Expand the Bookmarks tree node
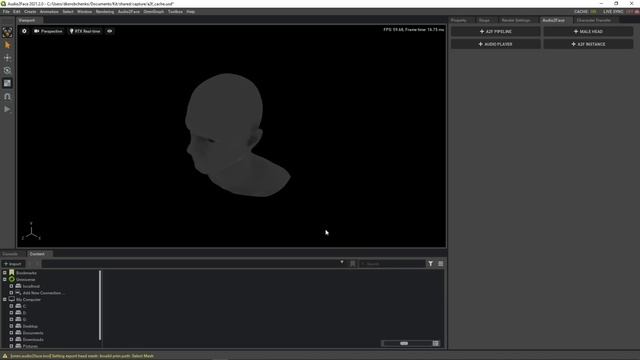640x360 pixels. coord(4,273)
